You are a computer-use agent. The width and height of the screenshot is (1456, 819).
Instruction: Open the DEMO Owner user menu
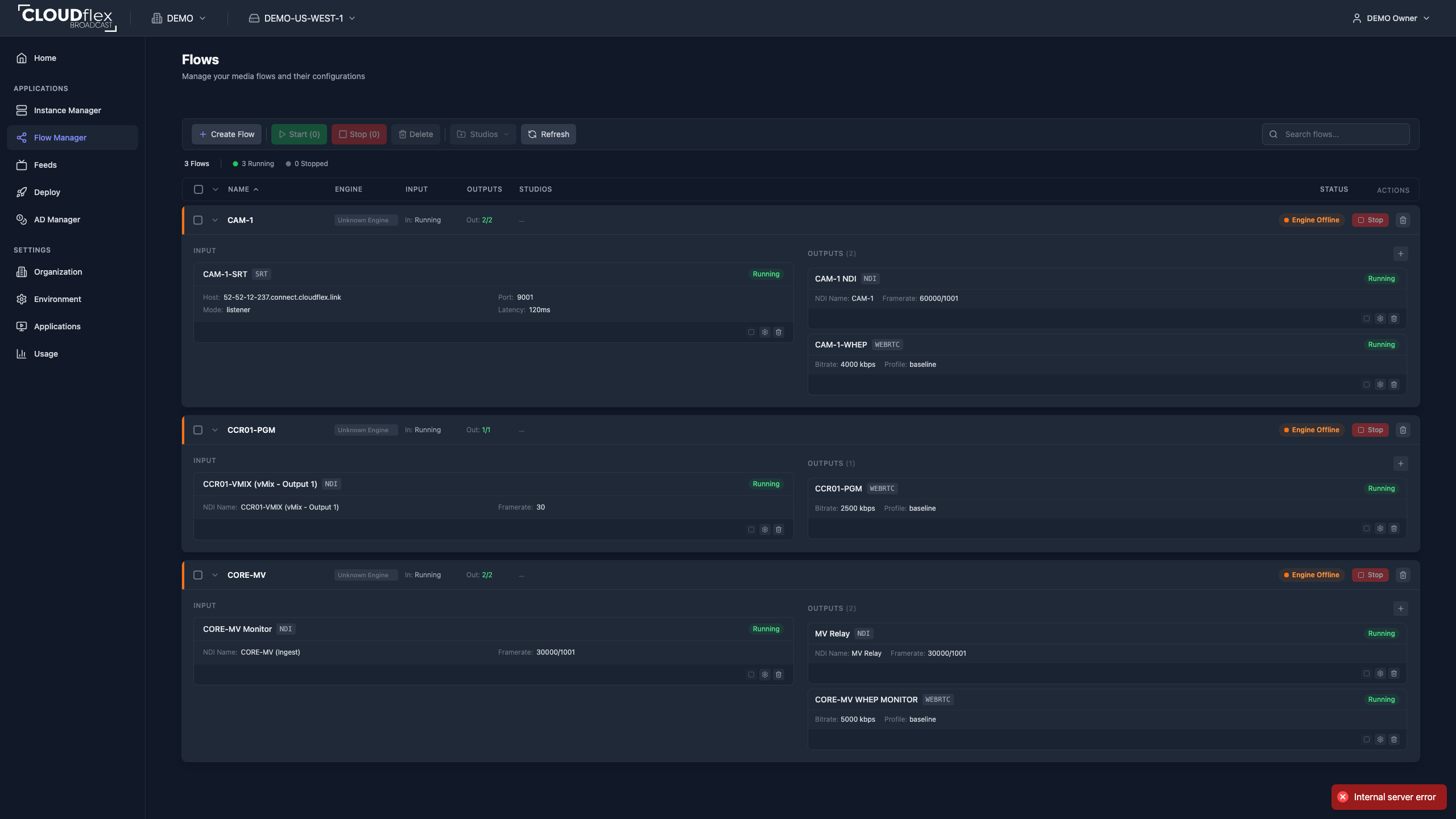(1391, 18)
